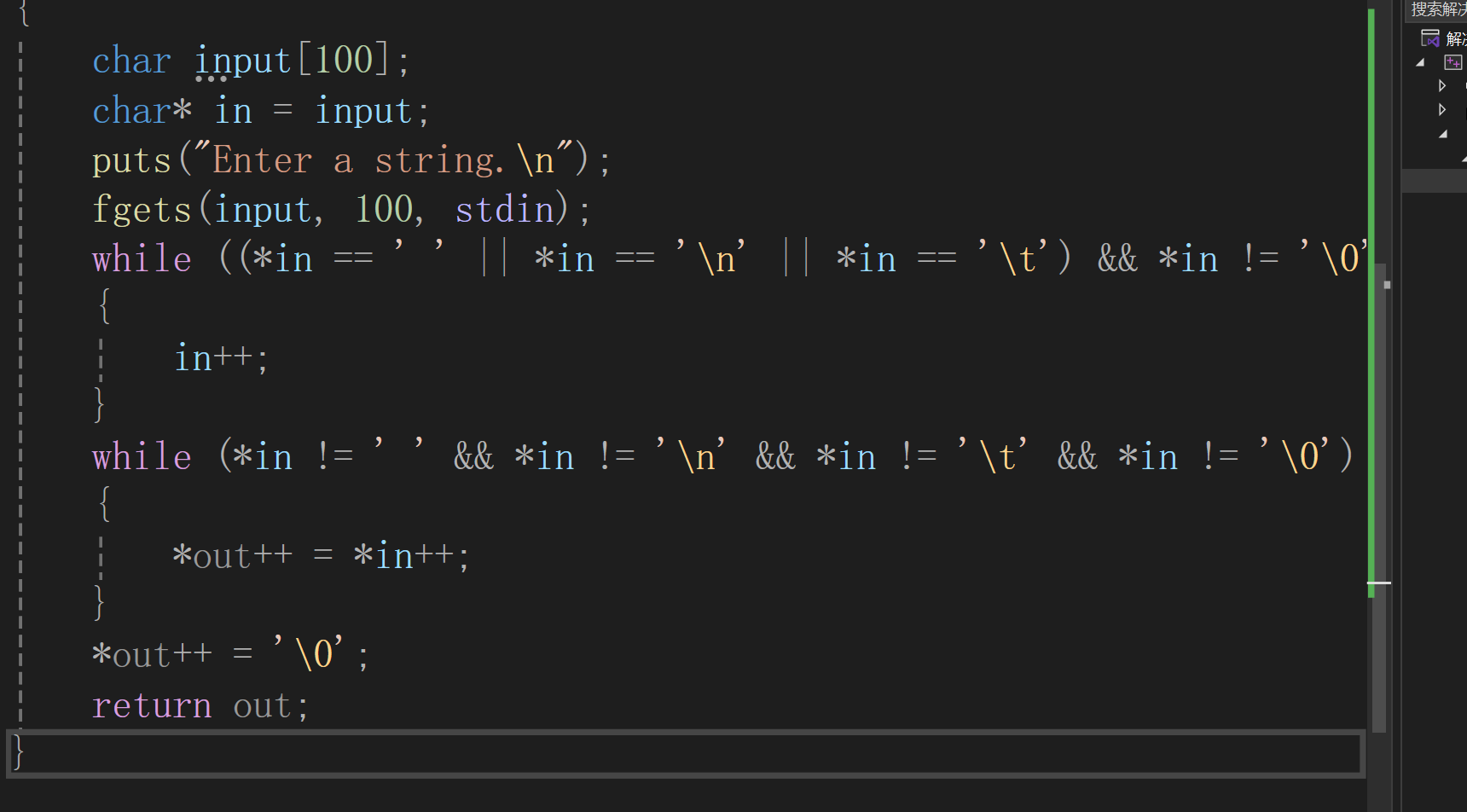Click the '*out++ = *in++;' statement

(x=321, y=556)
